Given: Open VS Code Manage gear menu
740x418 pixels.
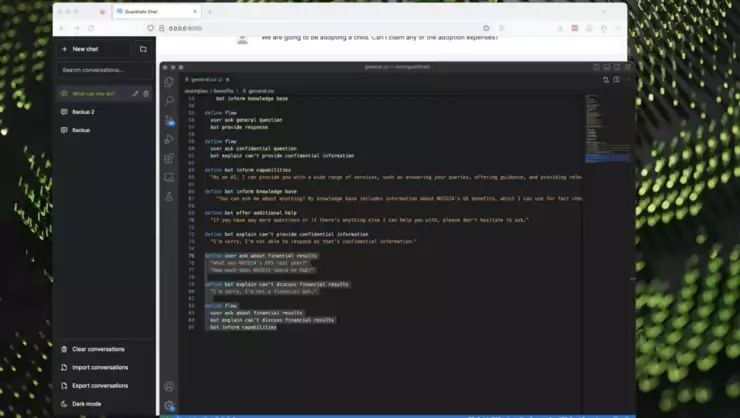Looking at the screenshot, I should pos(168,405).
